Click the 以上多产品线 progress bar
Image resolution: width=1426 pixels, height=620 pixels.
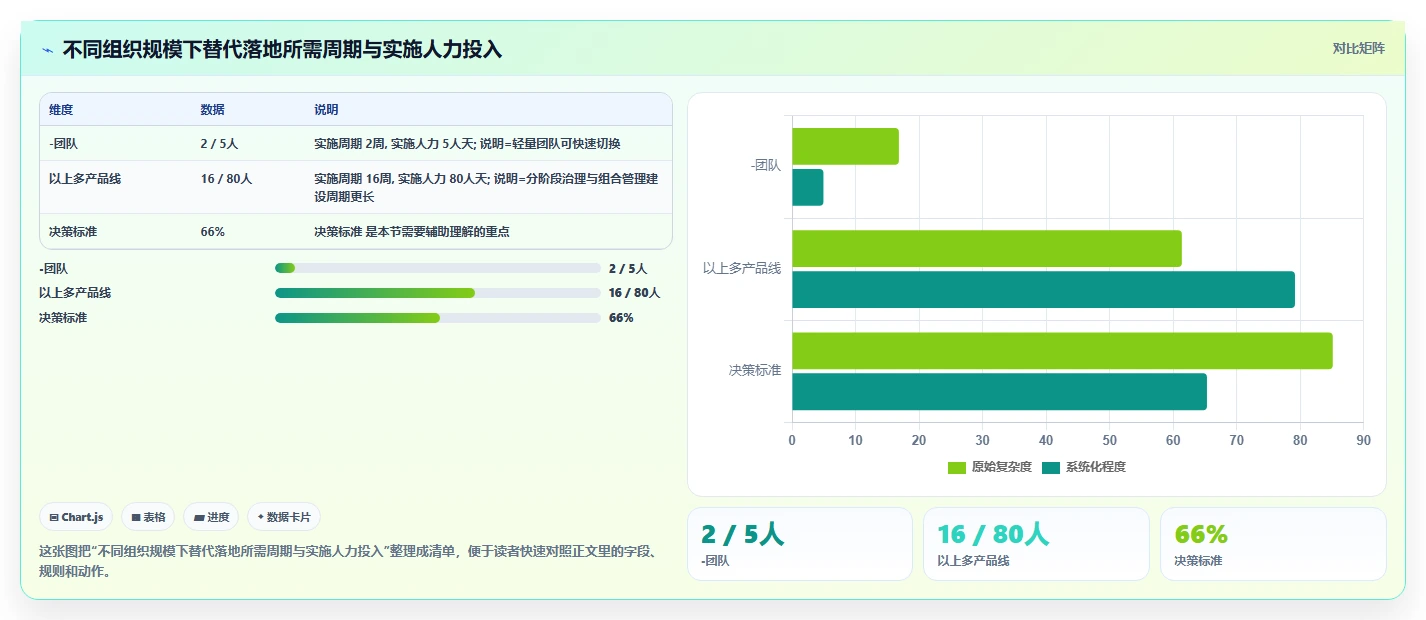[437, 293]
